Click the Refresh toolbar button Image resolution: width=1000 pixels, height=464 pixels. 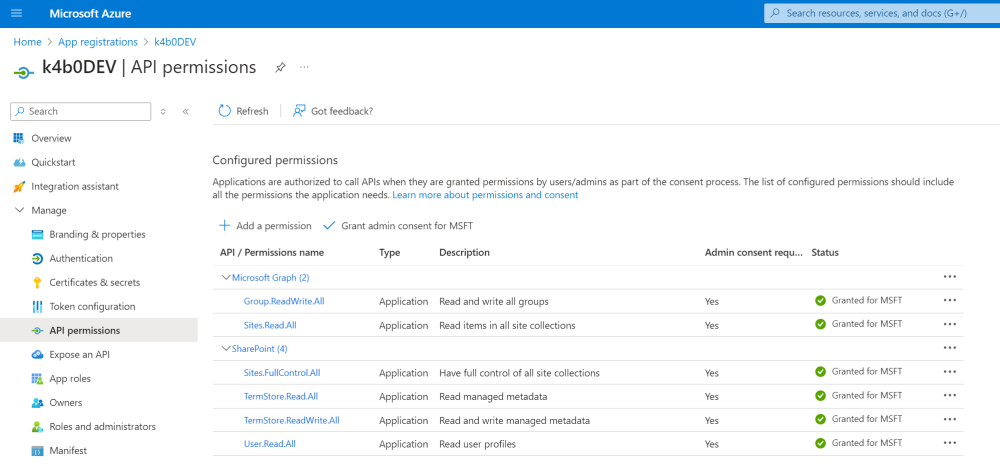click(243, 111)
